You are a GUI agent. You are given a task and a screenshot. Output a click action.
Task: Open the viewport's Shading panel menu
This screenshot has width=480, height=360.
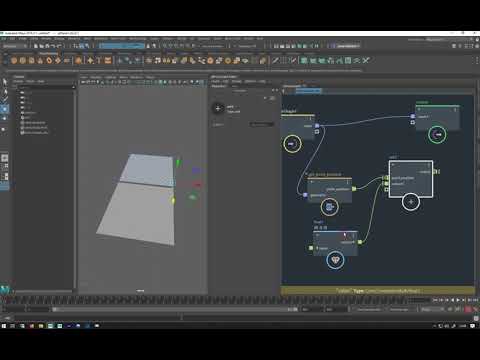pyautogui.click(x=96, y=77)
